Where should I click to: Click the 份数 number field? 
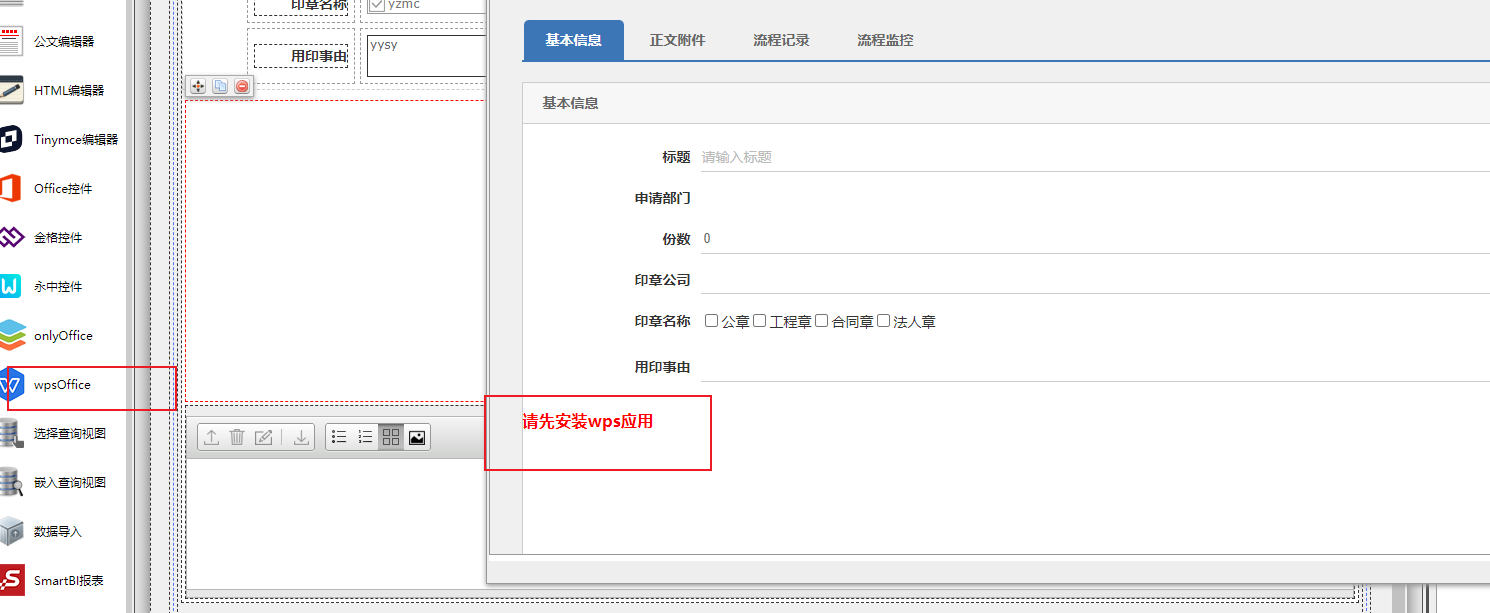(1095, 239)
